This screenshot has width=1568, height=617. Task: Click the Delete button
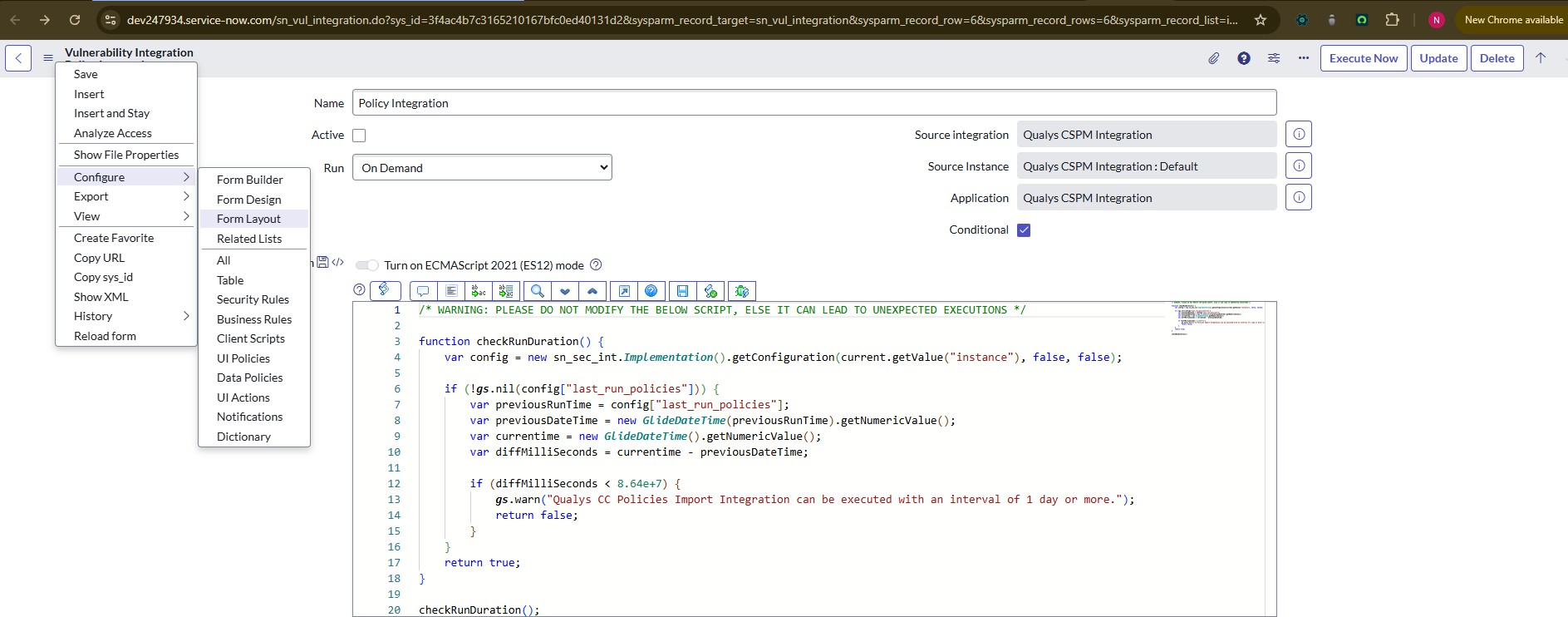click(1497, 58)
